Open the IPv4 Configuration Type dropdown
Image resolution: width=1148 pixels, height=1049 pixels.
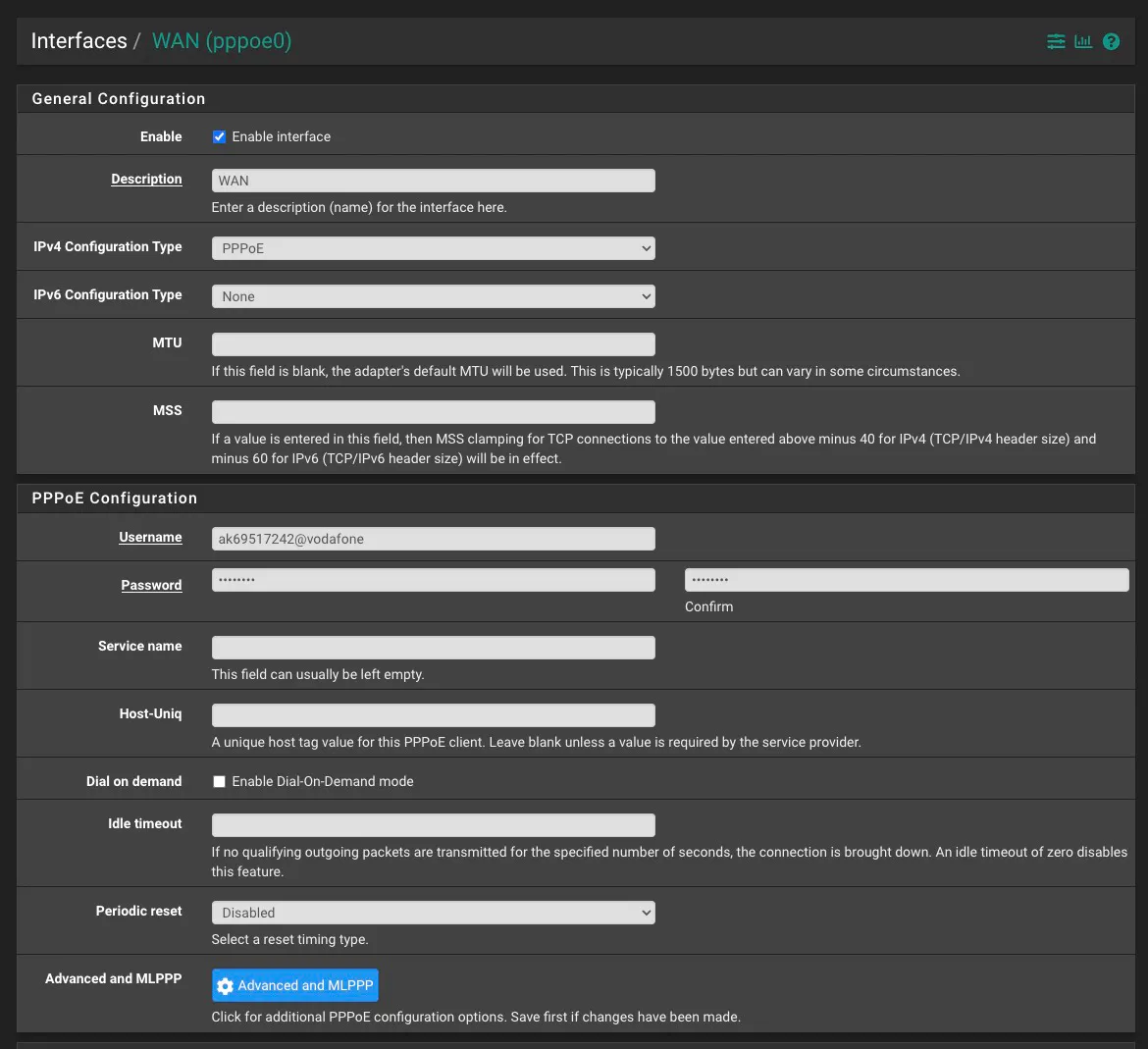[x=433, y=247]
